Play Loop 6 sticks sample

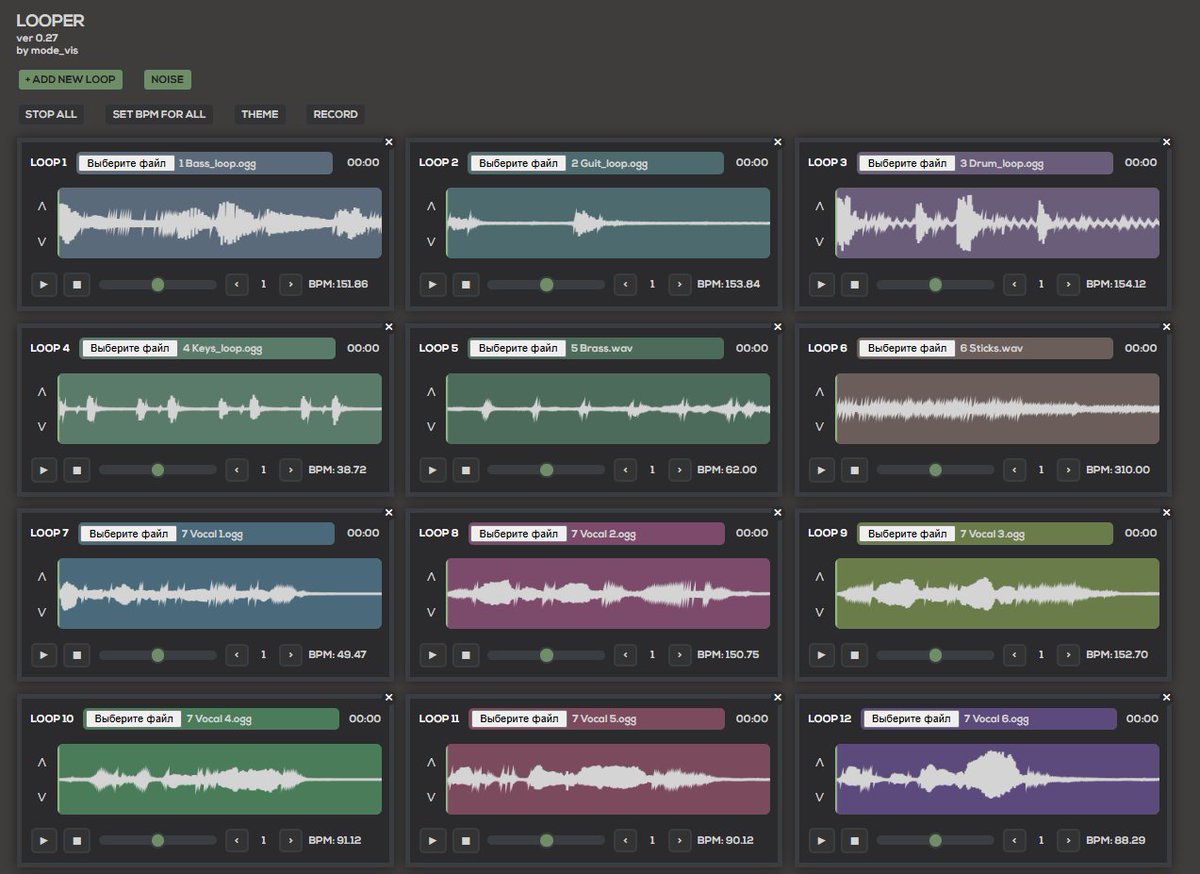(821, 470)
